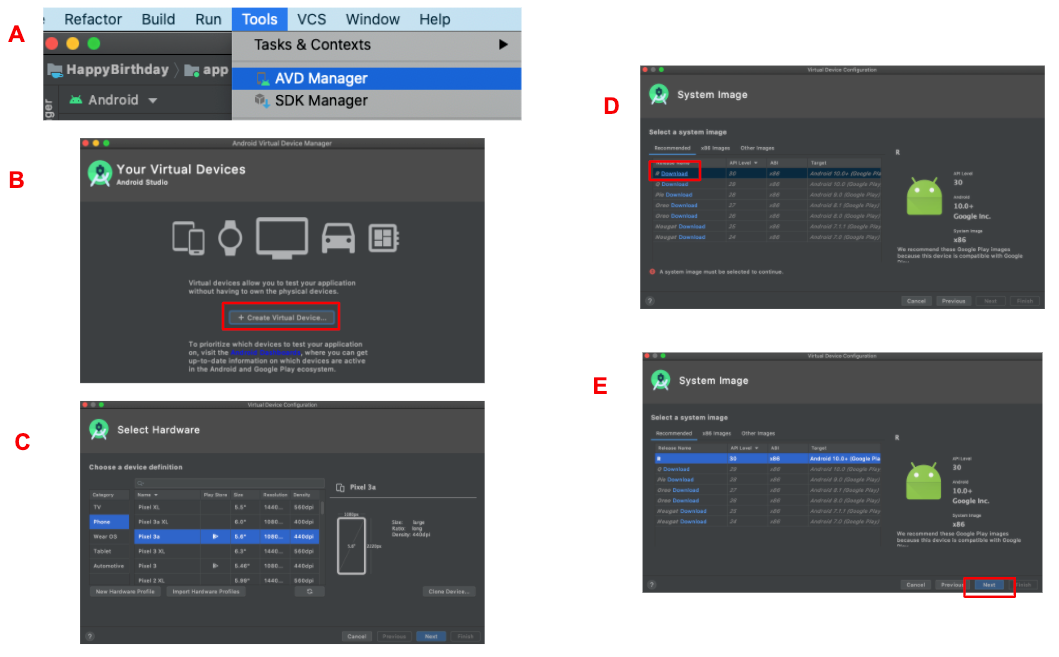Click the Clone Device button
Image resolution: width=1059 pixels, height=657 pixels.
[x=448, y=592]
